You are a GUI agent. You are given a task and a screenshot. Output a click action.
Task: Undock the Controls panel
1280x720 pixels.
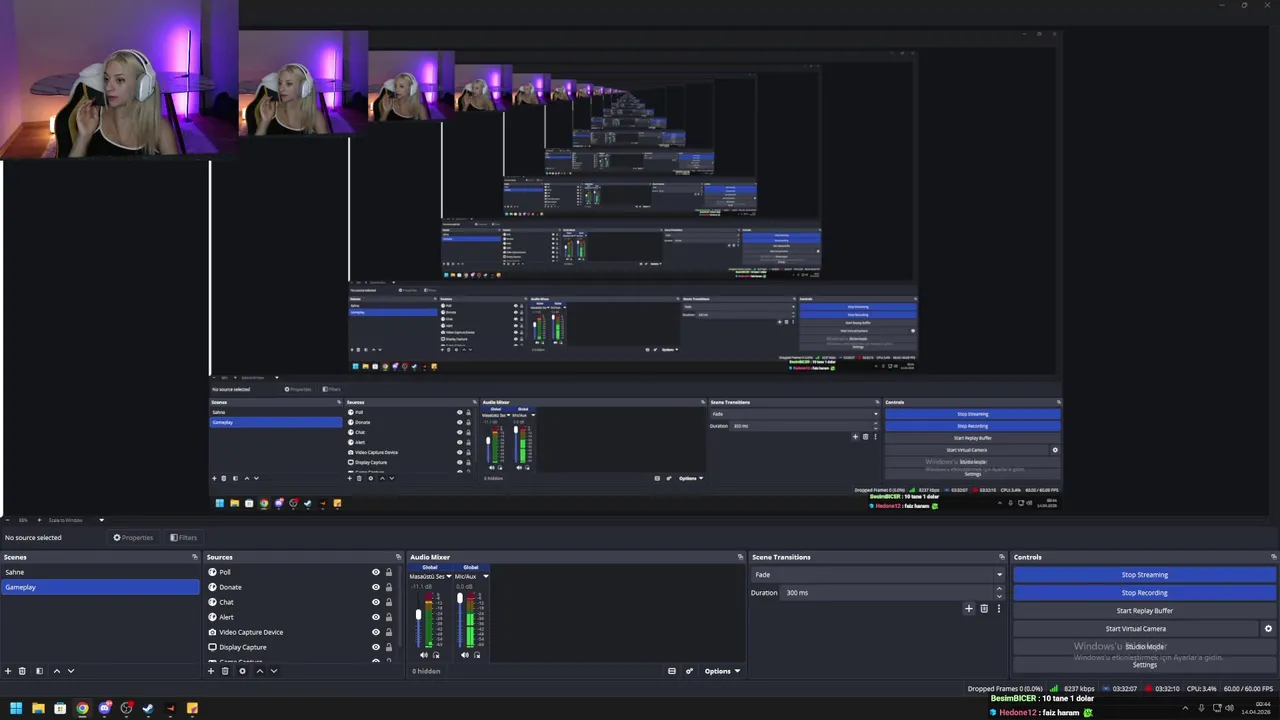tap(1274, 557)
